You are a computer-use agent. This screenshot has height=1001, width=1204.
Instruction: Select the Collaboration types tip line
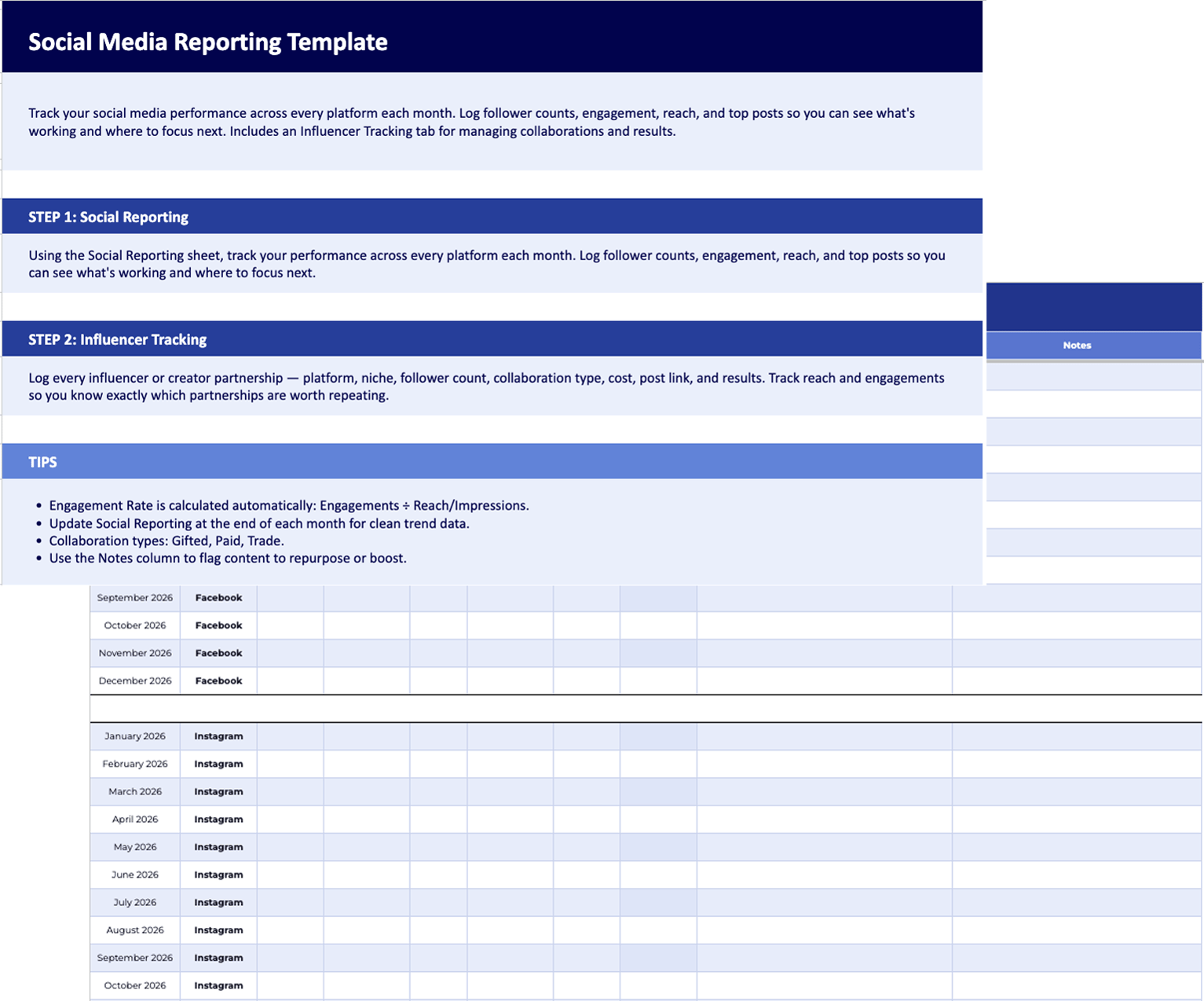click(x=167, y=541)
